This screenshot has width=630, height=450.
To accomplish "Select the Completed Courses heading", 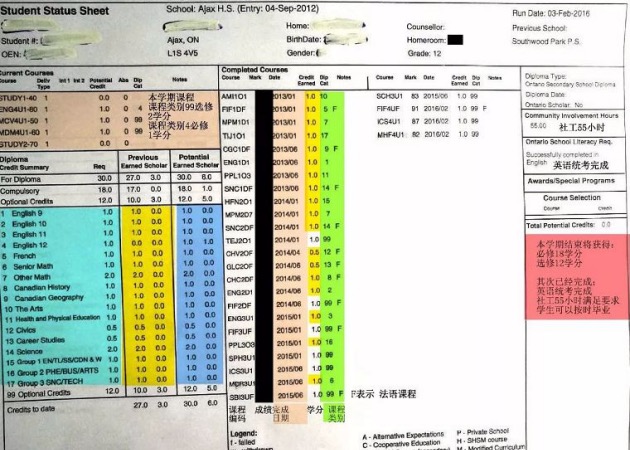I will 254,70.
